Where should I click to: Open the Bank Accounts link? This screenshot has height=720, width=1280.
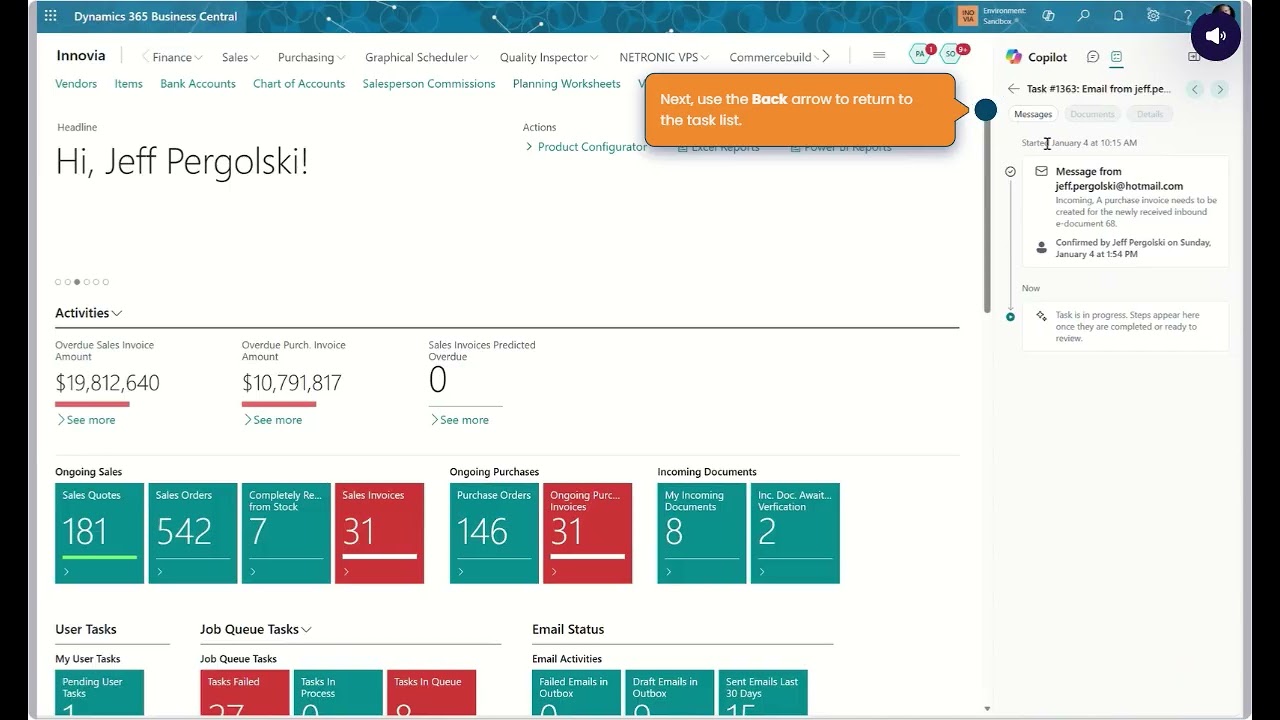click(x=198, y=84)
